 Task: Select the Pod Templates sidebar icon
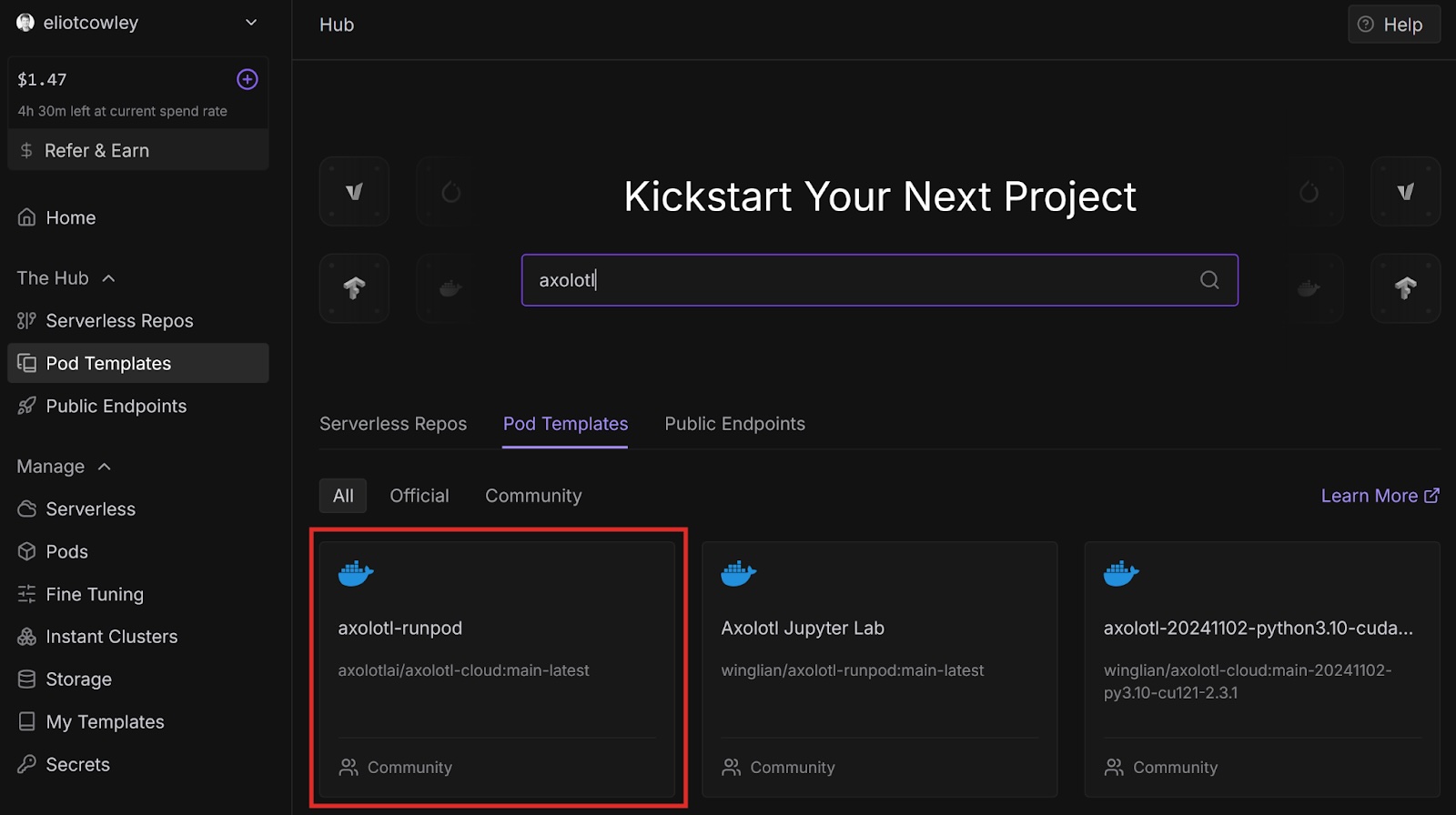pos(27,364)
